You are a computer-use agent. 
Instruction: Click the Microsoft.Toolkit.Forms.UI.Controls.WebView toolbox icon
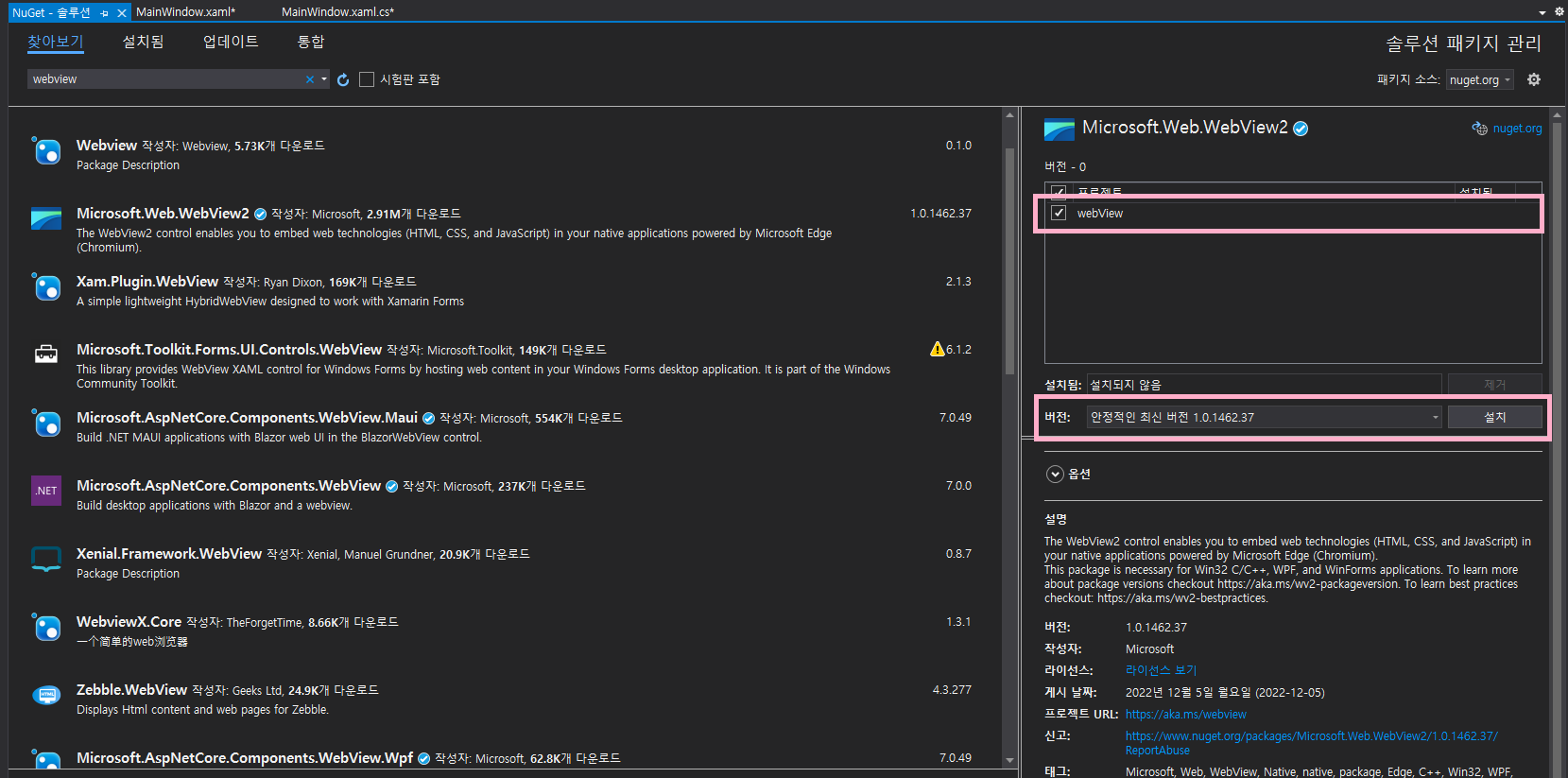(x=46, y=354)
